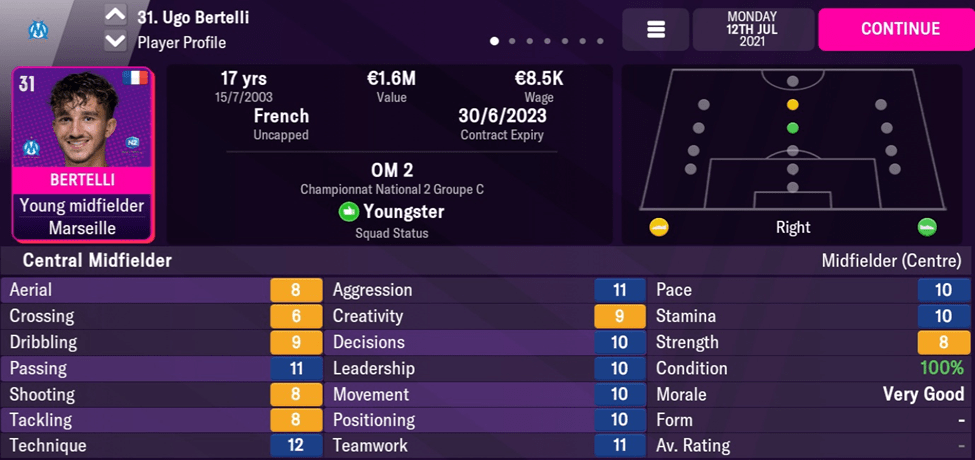Click the green position dot on pitch
The height and width of the screenshot is (460, 975).
click(792, 128)
